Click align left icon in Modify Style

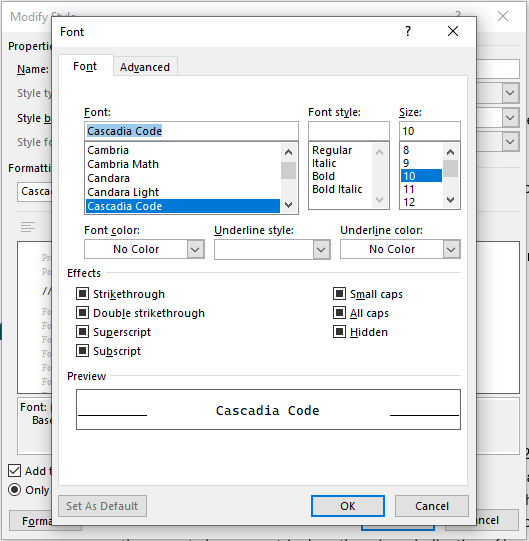click(28, 227)
